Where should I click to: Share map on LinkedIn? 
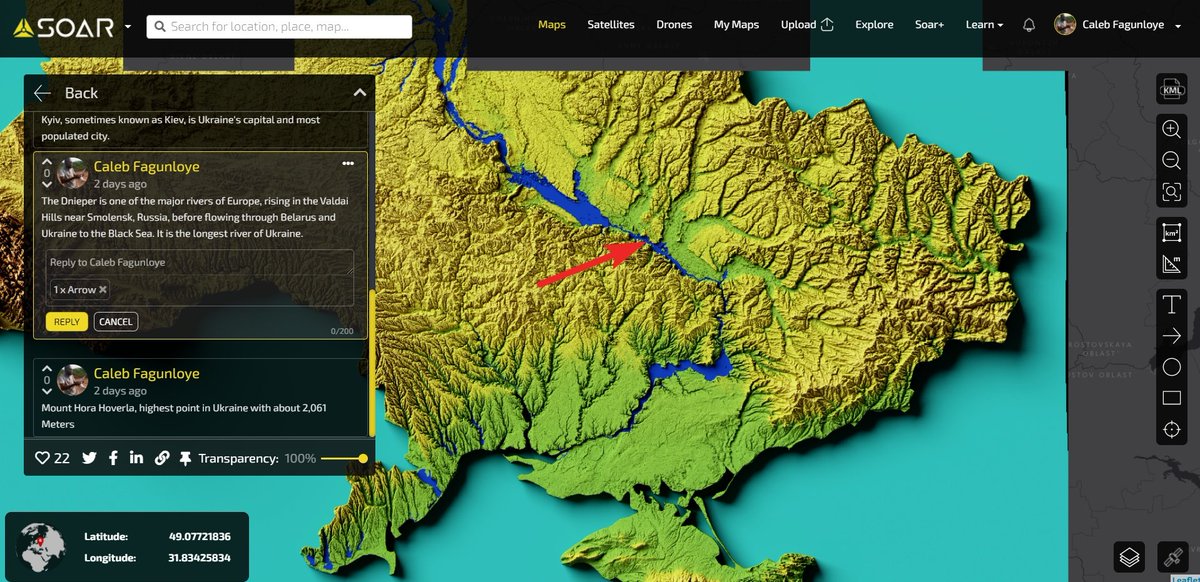click(136, 458)
